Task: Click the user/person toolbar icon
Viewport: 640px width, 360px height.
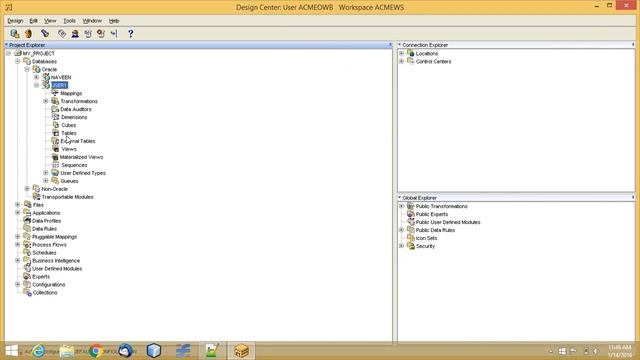Action: (75, 33)
